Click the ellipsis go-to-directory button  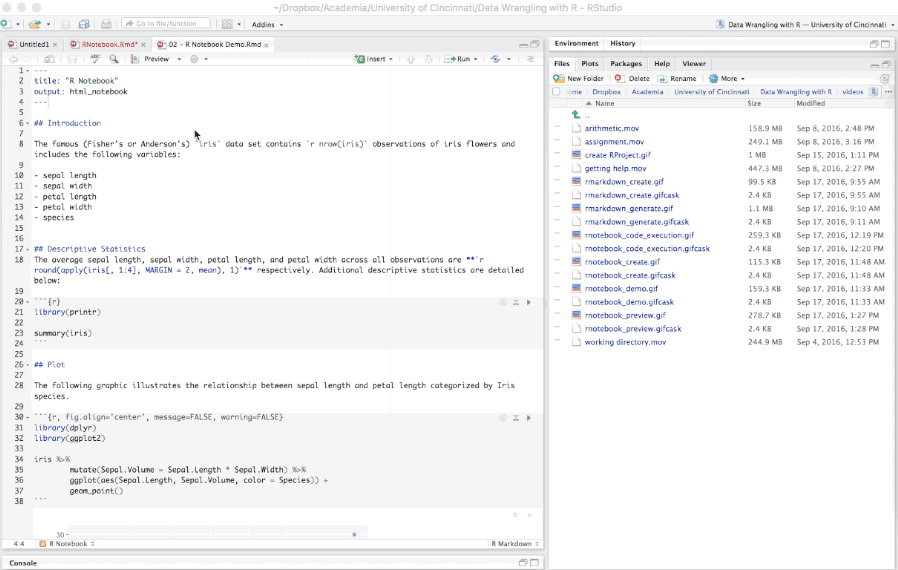pyautogui.click(x=888, y=92)
